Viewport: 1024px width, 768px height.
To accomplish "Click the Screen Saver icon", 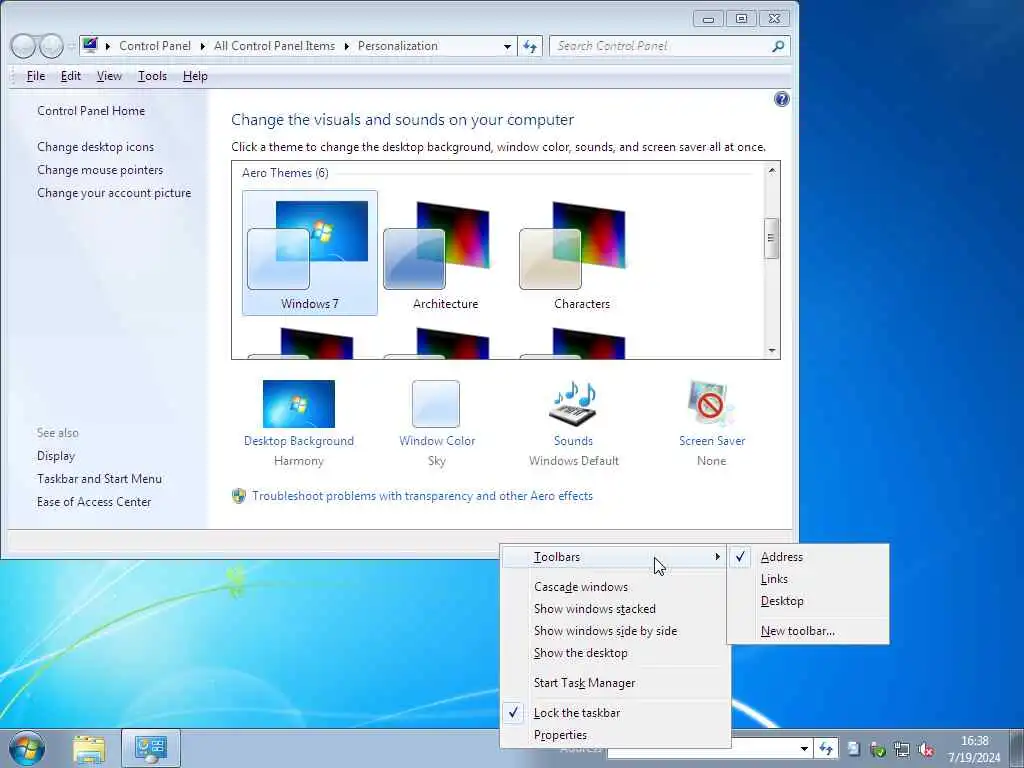I will point(711,404).
